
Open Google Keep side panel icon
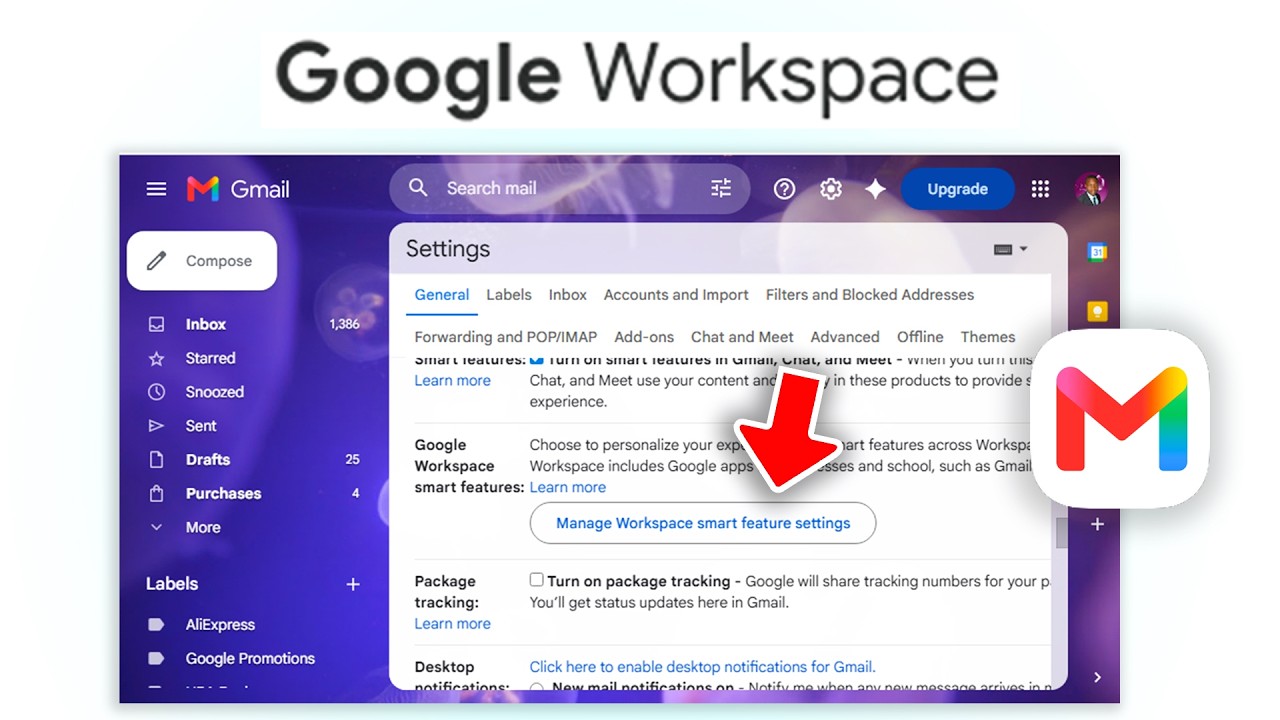[1097, 311]
